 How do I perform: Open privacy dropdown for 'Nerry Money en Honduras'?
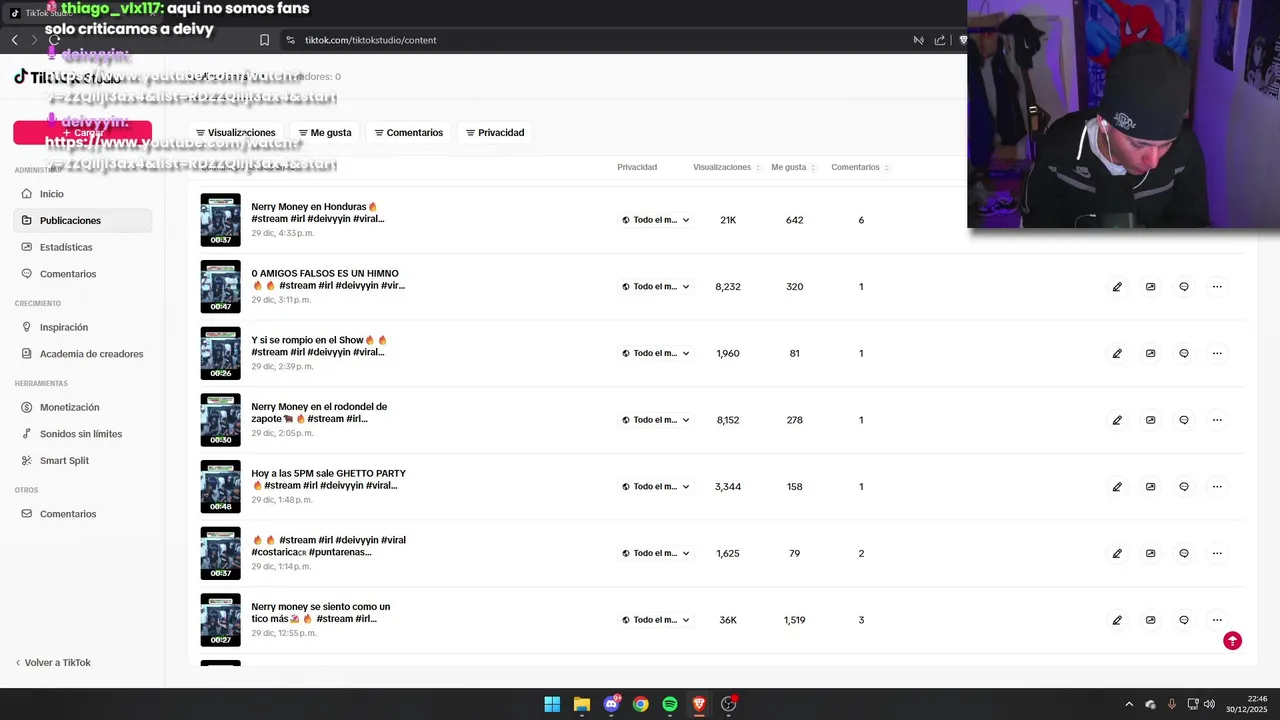coord(656,220)
